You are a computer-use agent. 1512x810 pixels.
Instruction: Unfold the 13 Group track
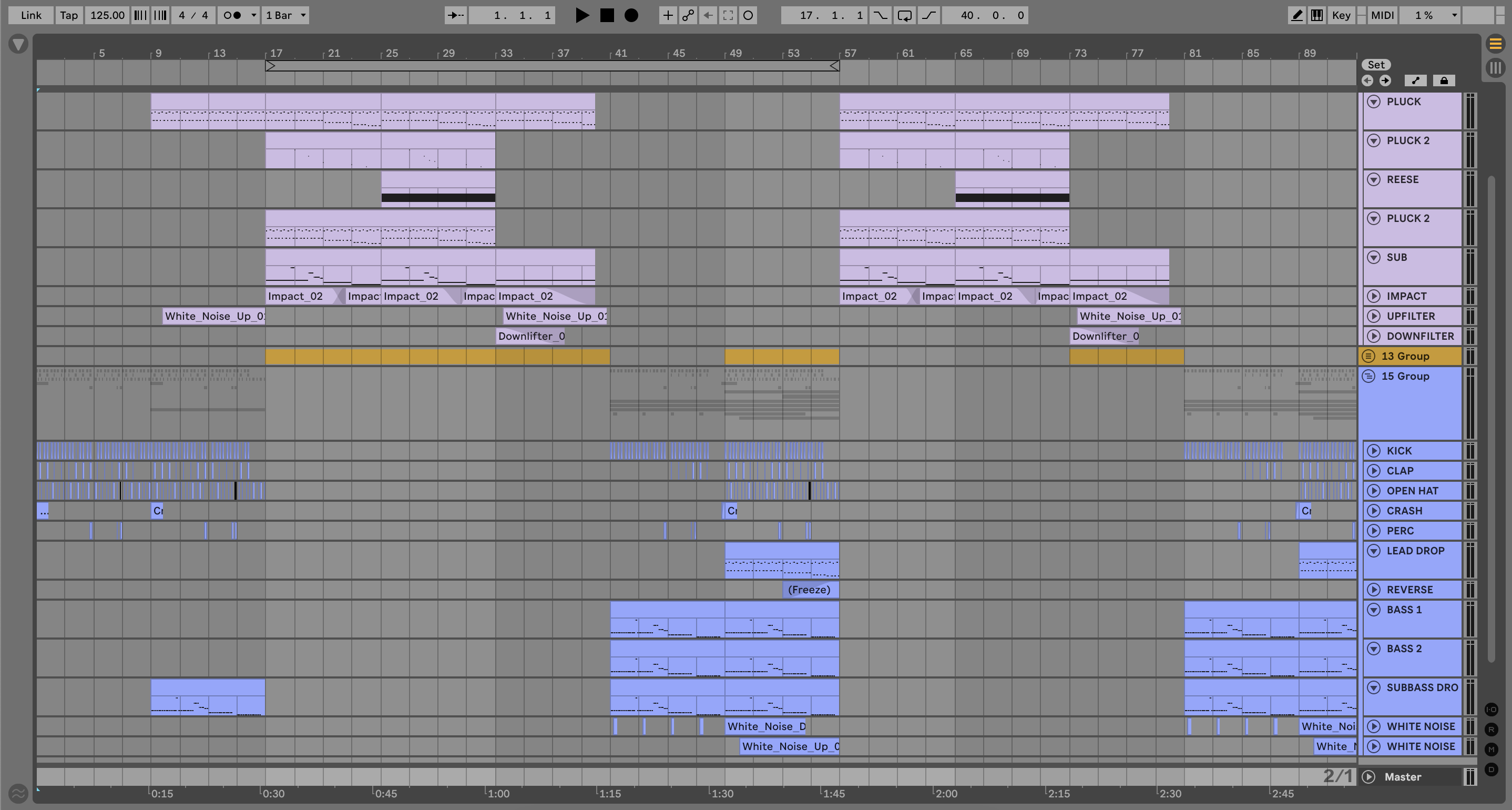coord(1368,356)
